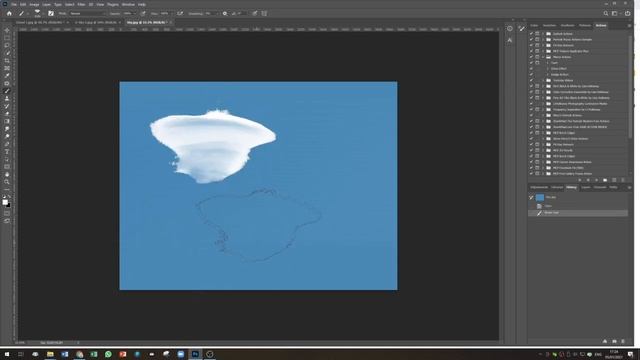Open the Actions panel flyout menu
The width and height of the screenshot is (640, 360).
click(629, 26)
